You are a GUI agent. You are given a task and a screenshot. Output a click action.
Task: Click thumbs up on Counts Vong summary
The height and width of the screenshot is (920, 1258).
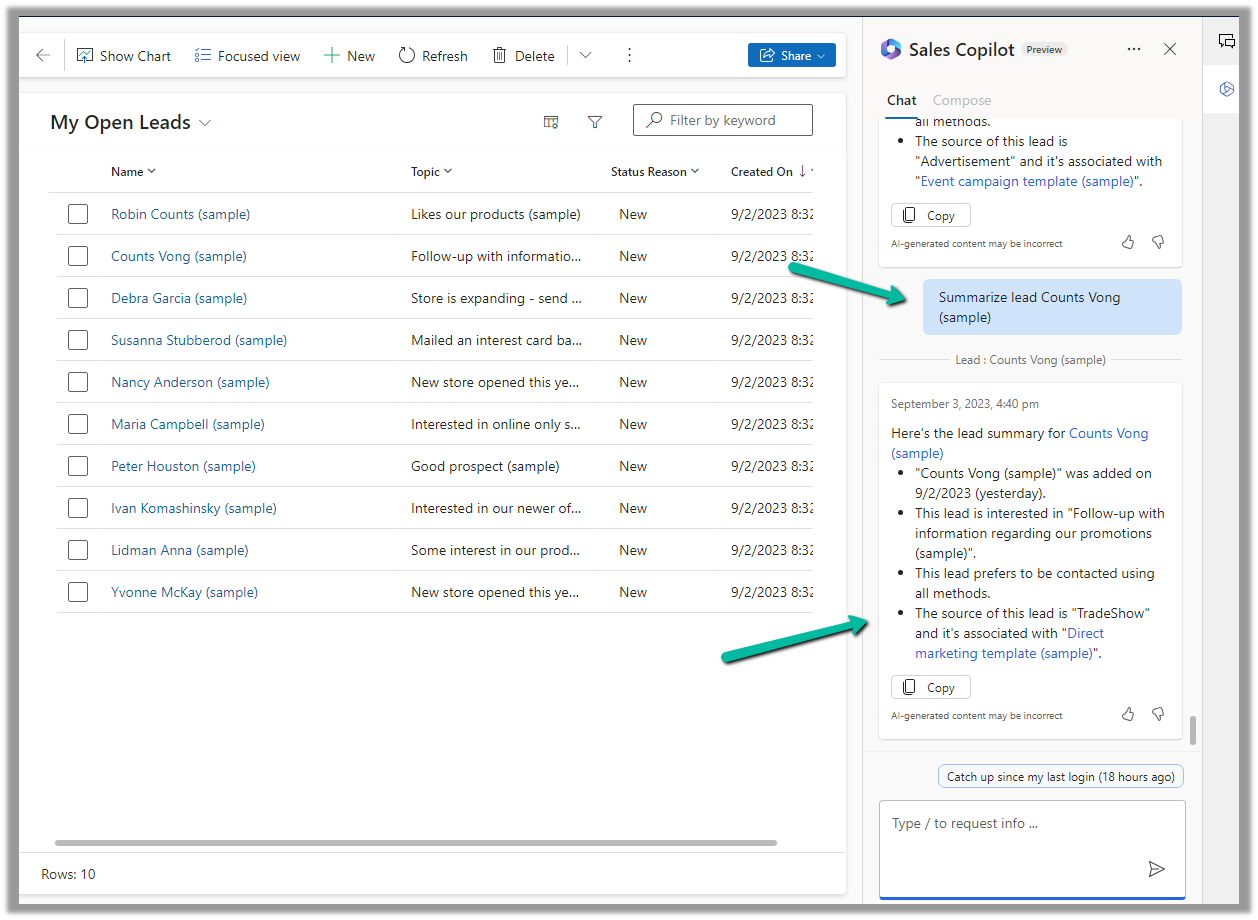point(1128,714)
